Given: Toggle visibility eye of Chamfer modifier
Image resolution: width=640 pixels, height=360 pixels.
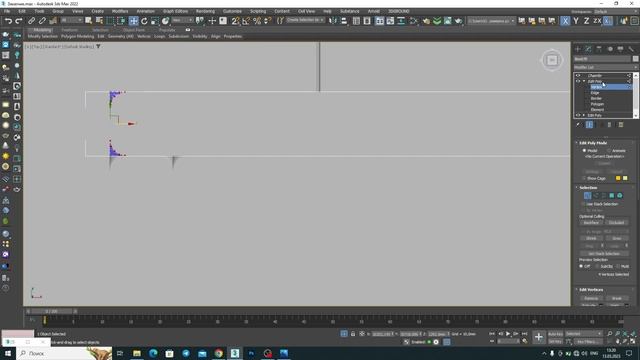Looking at the screenshot, I should click(x=578, y=76).
